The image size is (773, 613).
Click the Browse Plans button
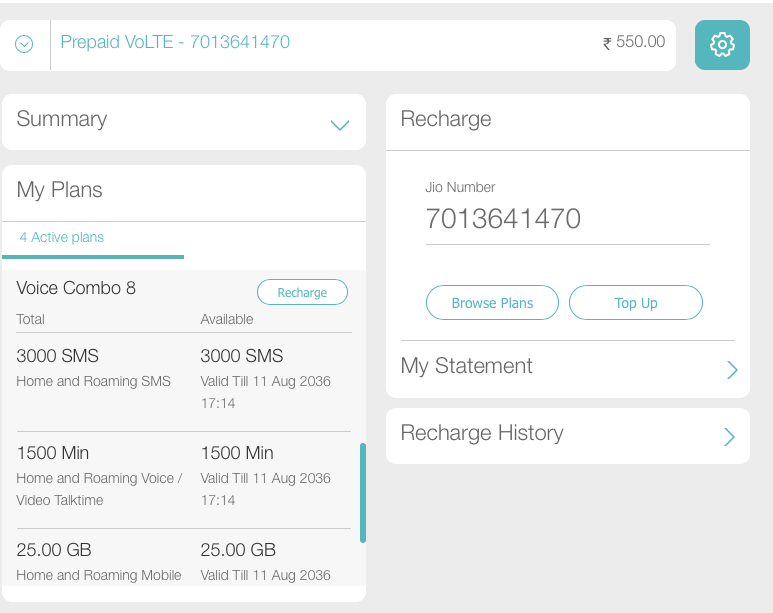point(492,303)
